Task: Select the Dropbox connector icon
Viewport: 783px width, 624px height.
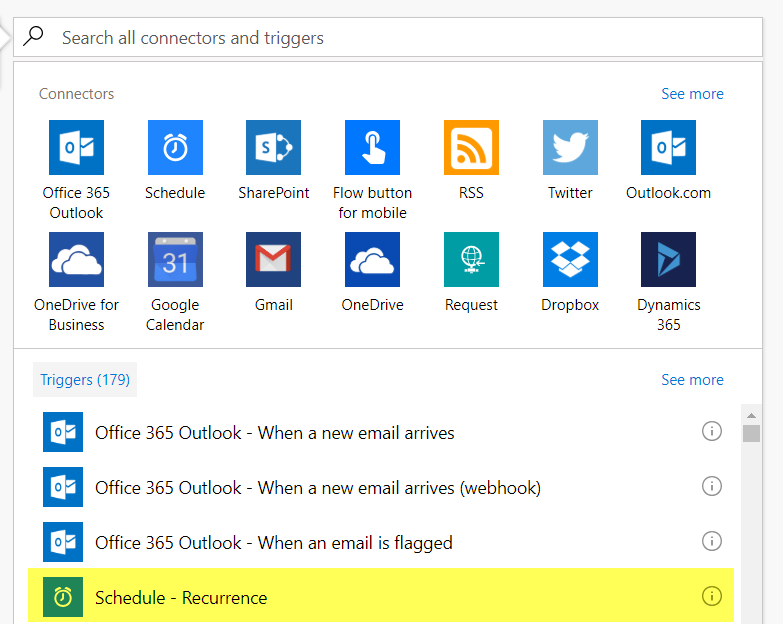Action: pos(570,259)
